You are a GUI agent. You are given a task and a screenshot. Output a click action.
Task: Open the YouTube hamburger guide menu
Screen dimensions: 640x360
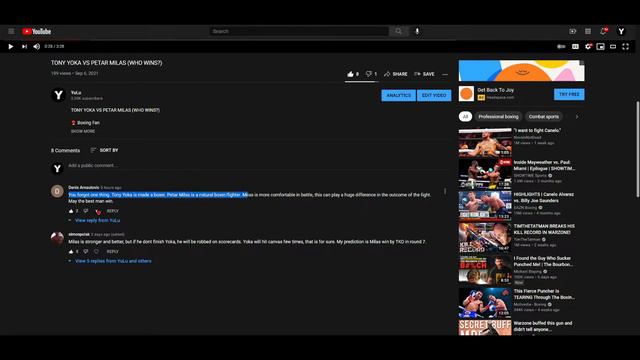click(x=11, y=31)
